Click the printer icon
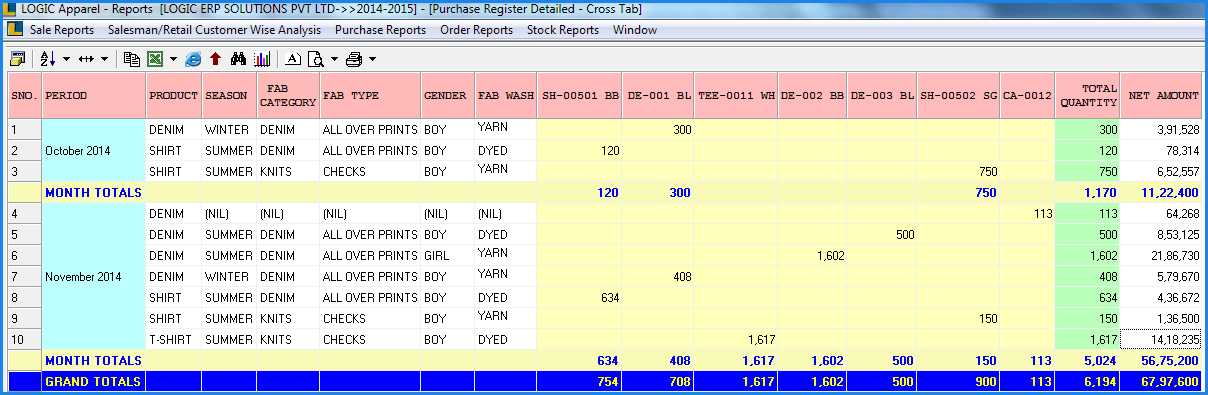The height and width of the screenshot is (395, 1208). (354, 59)
